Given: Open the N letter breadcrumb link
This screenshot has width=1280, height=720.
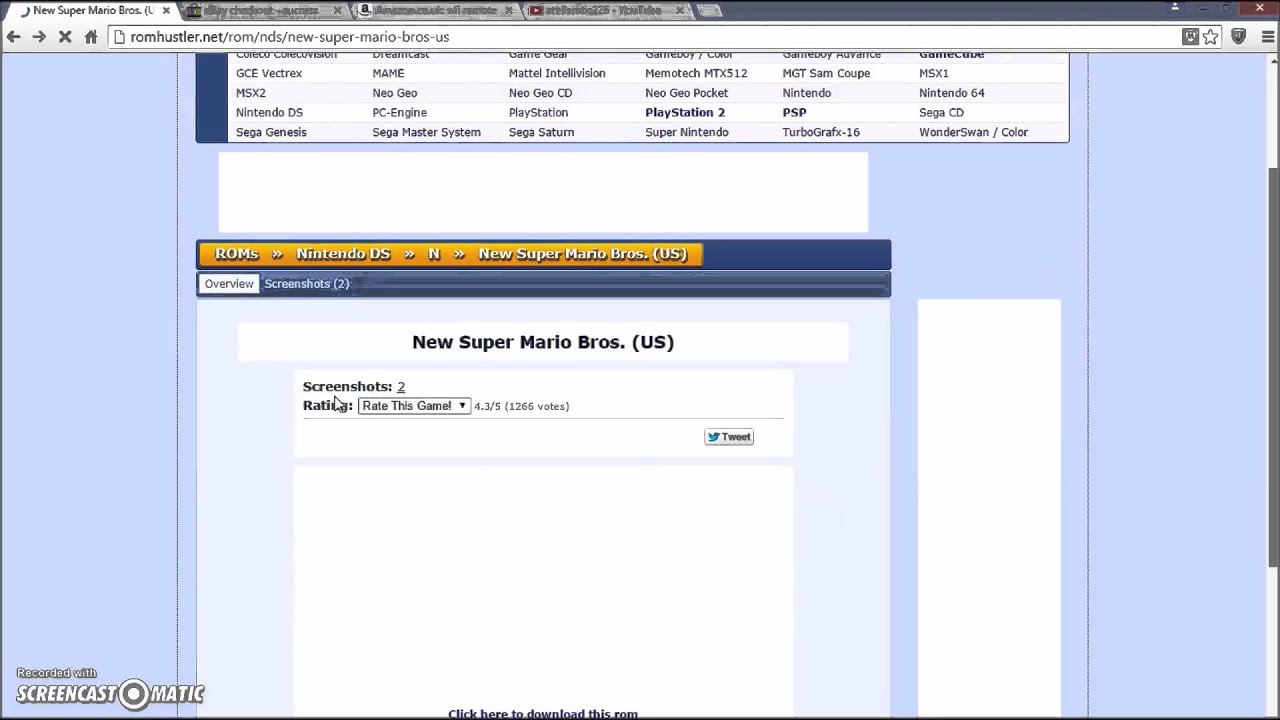Looking at the screenshot, I should pos(434,254).
